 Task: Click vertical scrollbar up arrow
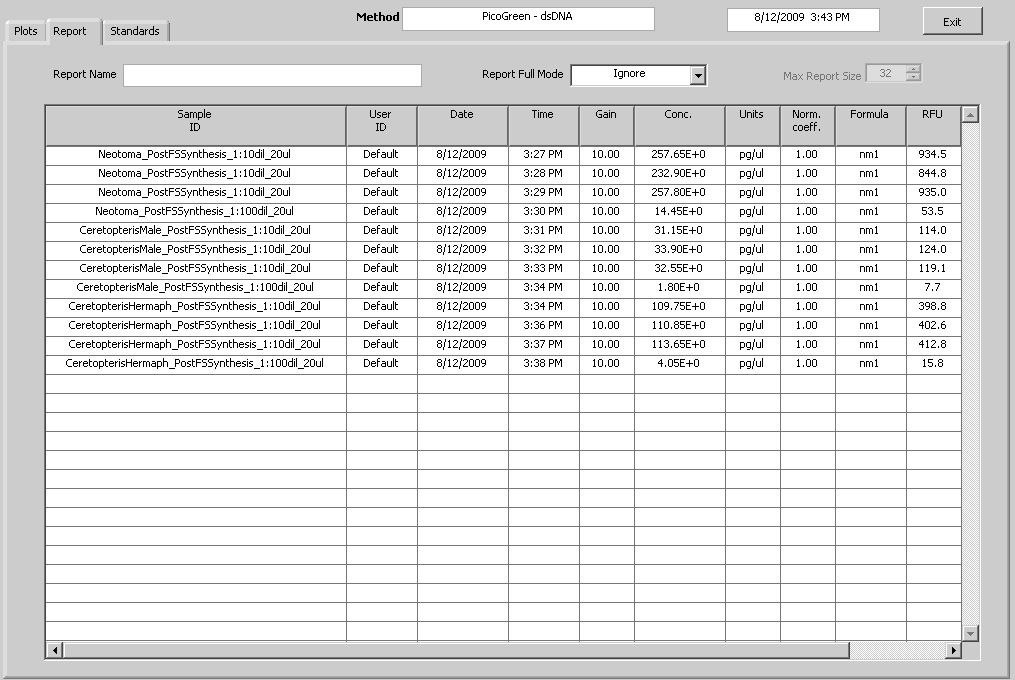click(970, 115)
